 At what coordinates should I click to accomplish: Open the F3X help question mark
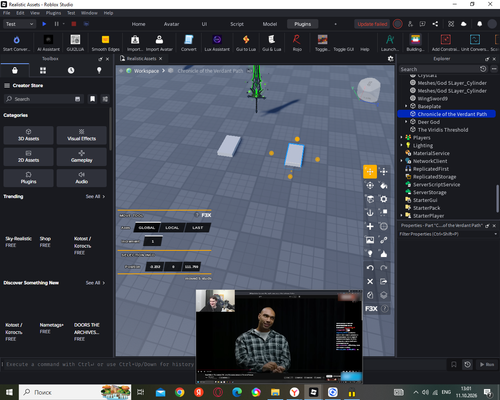(385, 309)
